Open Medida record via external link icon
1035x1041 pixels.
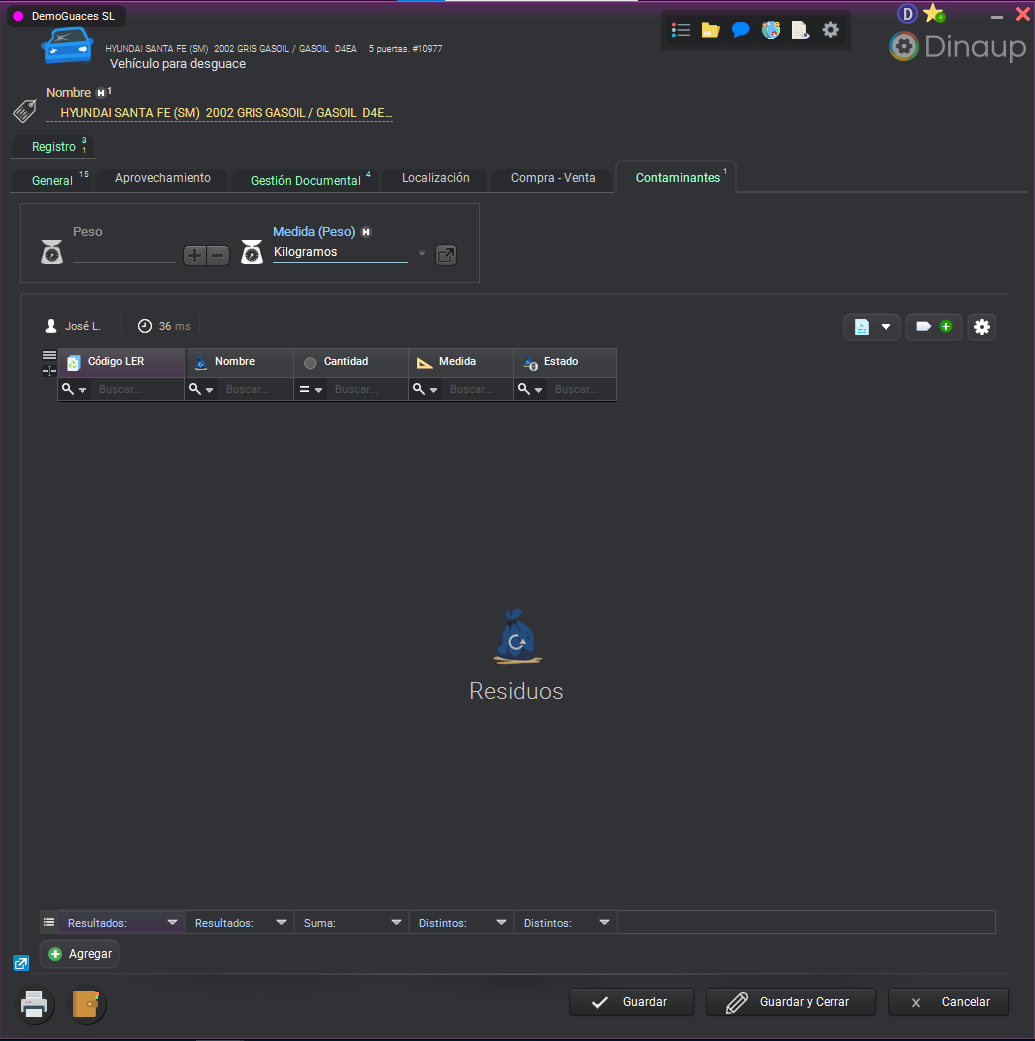click(446, 255)
